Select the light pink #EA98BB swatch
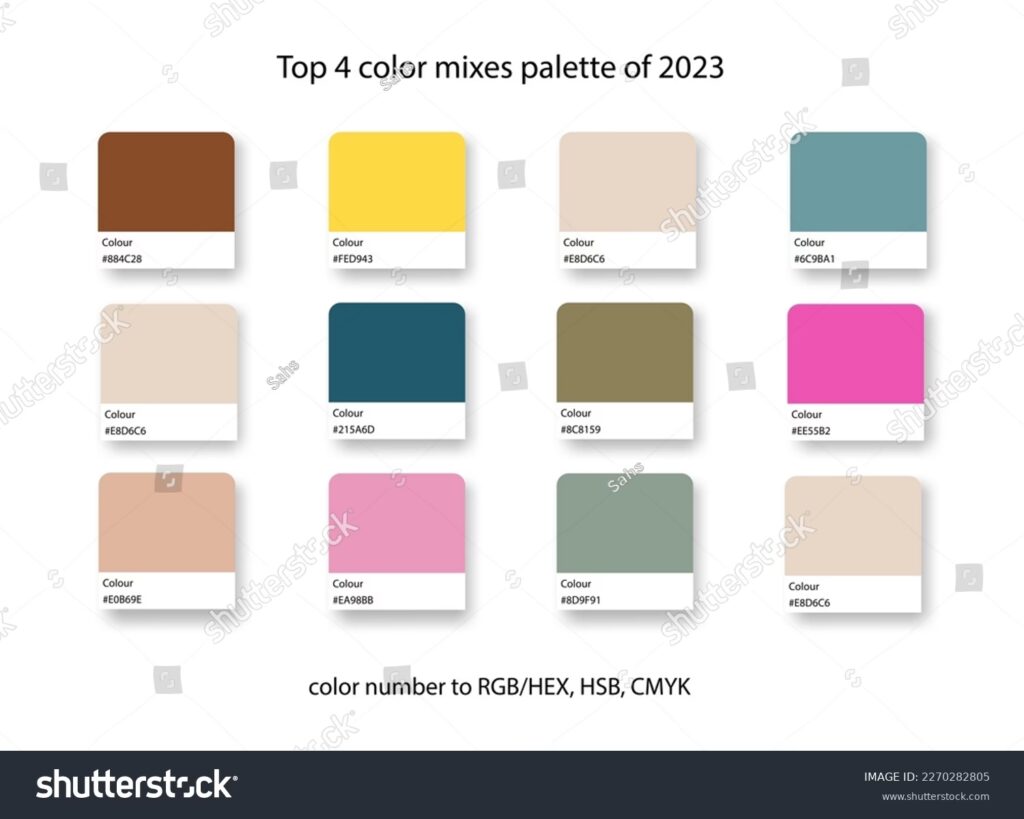The height and width of the screenshot is (819, 1024). (397, 523)
